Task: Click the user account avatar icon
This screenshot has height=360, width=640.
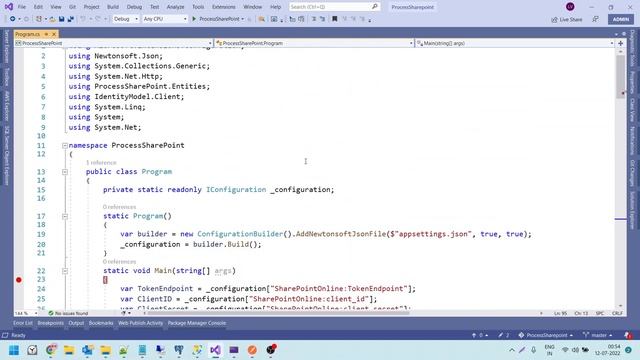Action: [x=570, y=7]
